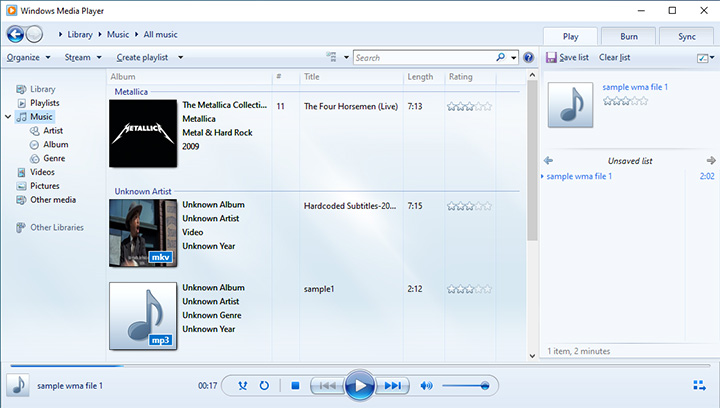Viewport: 720px width, 408px height.
Task: Click Clear list
Action: (x=614, y=57)
